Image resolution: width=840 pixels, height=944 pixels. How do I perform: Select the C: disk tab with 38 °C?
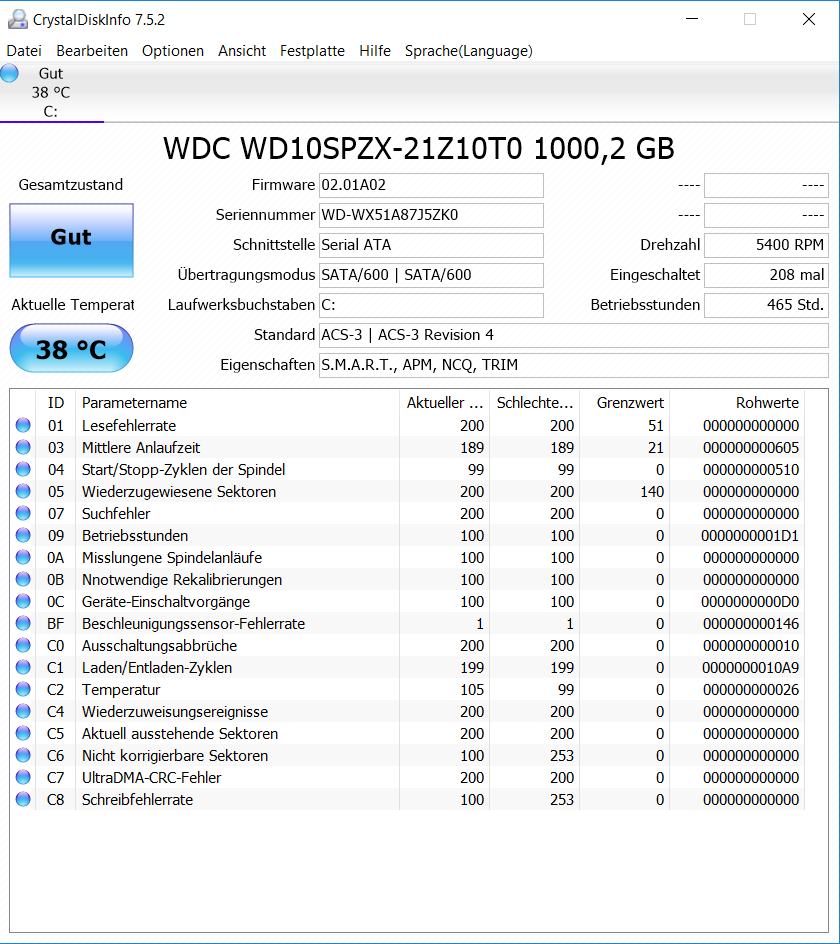tap(51, 92)
